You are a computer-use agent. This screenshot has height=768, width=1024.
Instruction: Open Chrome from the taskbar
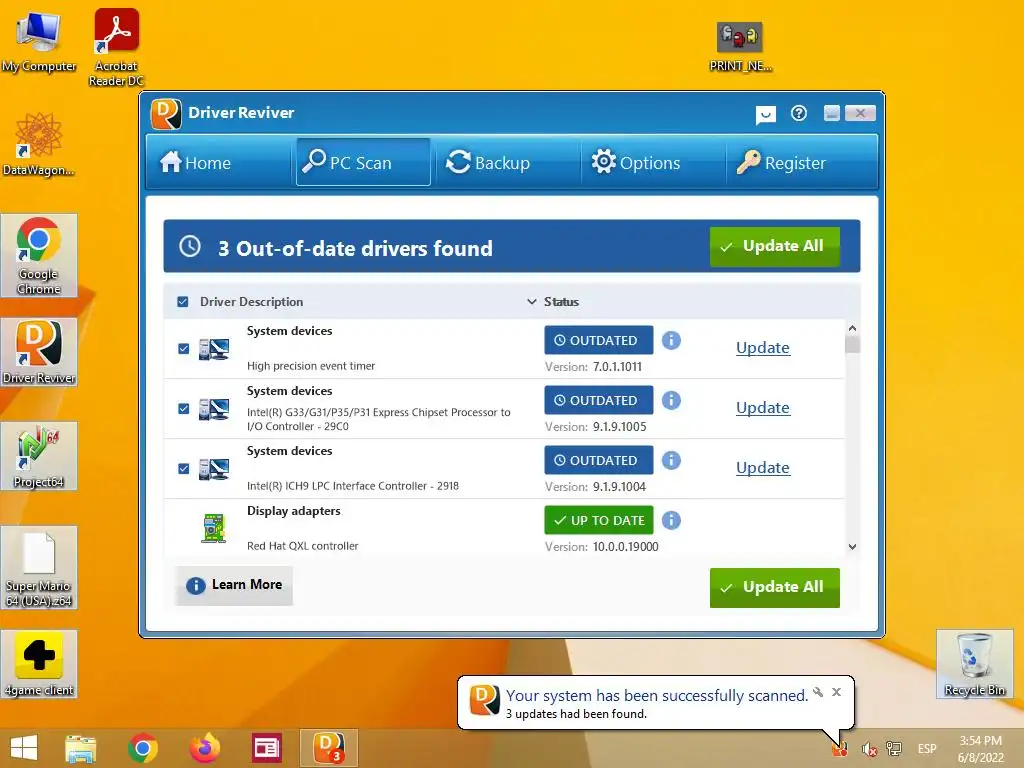[x=143, y=748]
